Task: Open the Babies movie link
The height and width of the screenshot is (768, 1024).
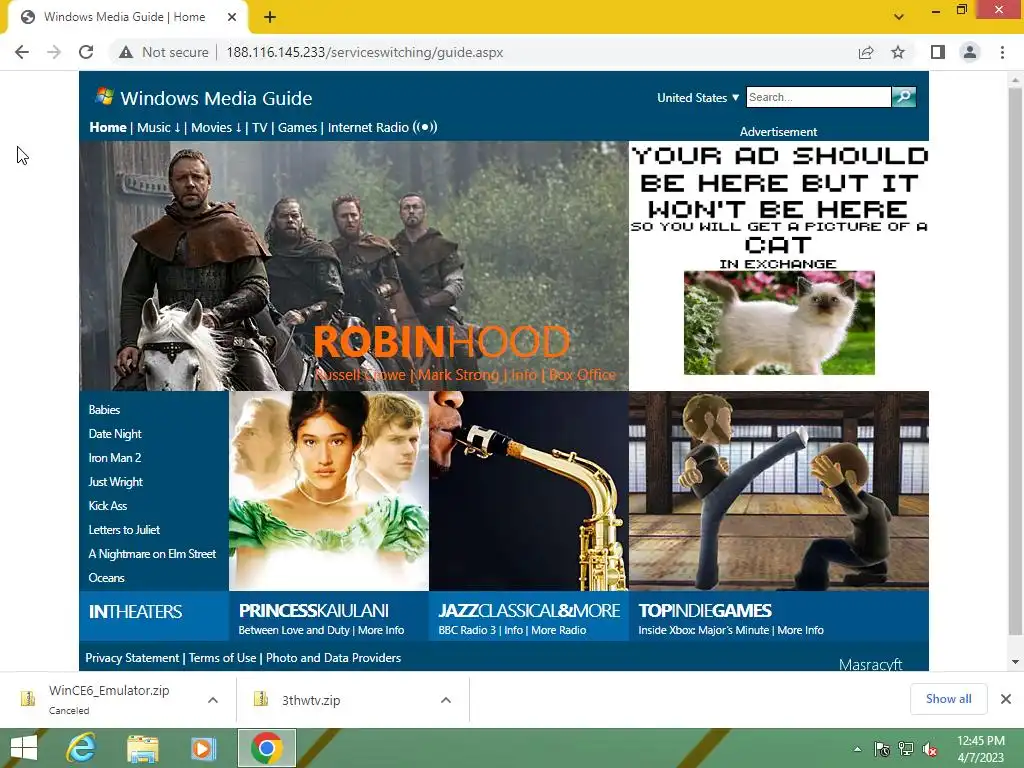Action: point(104,409)
